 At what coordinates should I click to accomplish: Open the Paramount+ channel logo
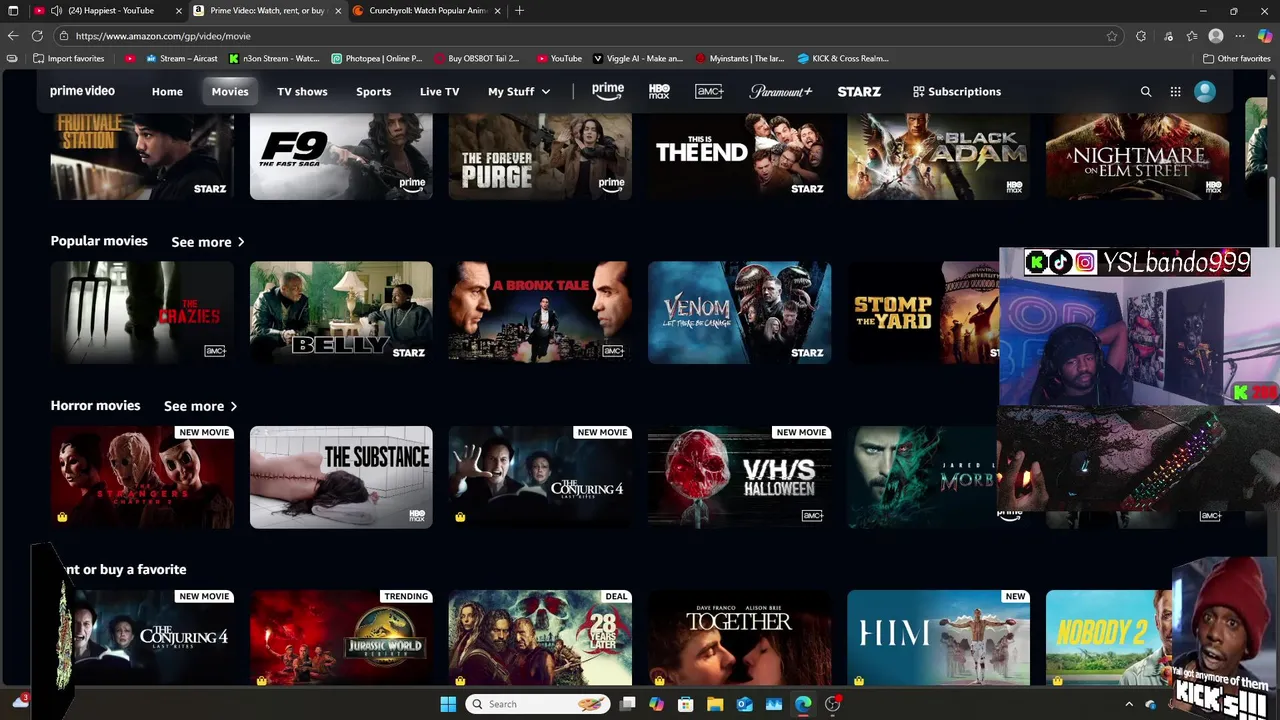tap(780, 91)
